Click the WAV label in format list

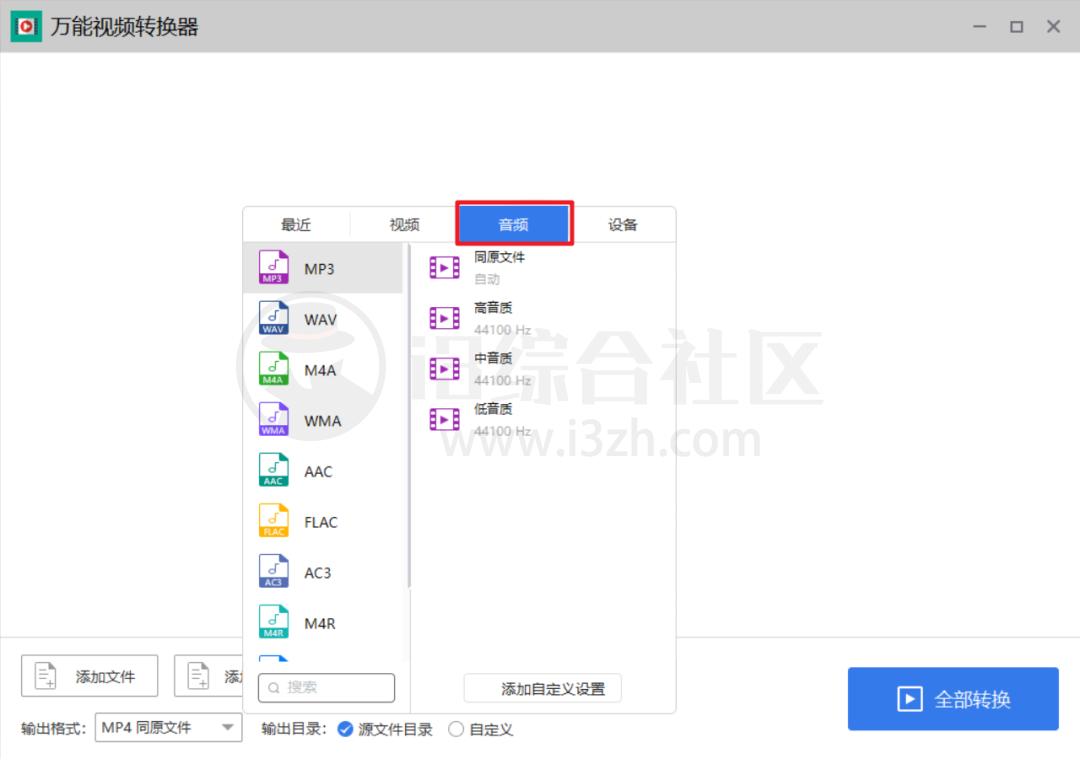click(320, 320)
